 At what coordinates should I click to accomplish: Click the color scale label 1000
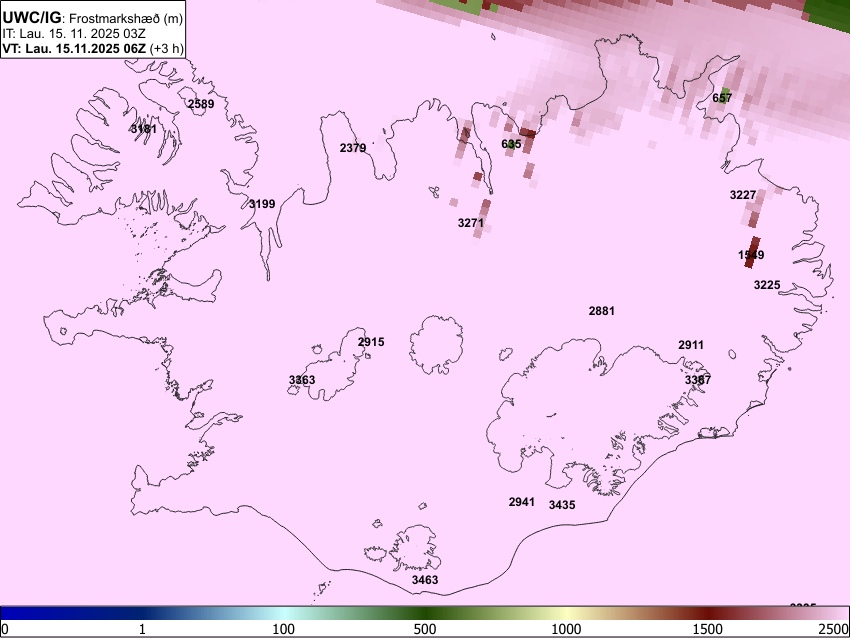[566, 629]
